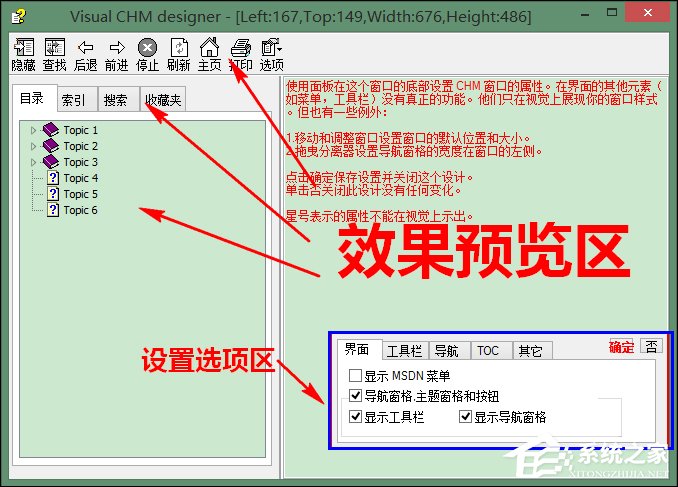The height and width of the screenshot is (487, 678).
Task: Select the Topic 4 label
Action: point(80,178)
